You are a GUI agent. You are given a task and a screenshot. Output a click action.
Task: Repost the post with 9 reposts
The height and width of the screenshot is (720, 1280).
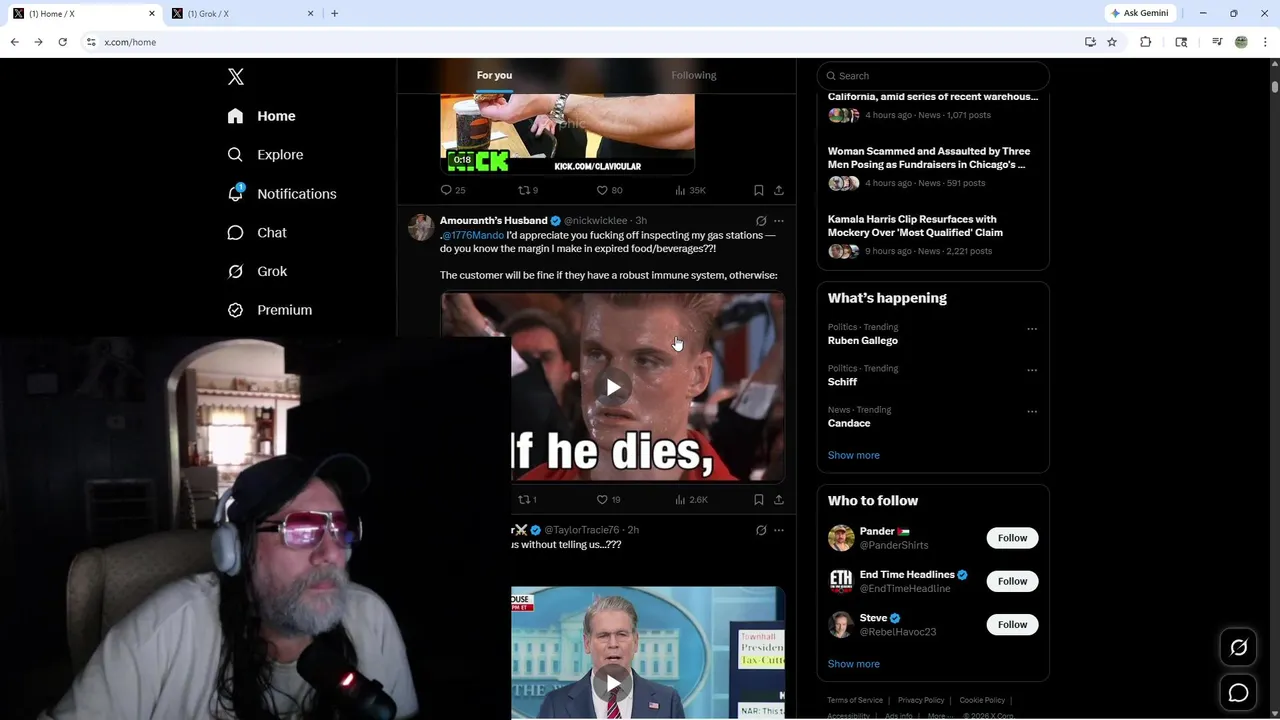(x=528, y=190)
